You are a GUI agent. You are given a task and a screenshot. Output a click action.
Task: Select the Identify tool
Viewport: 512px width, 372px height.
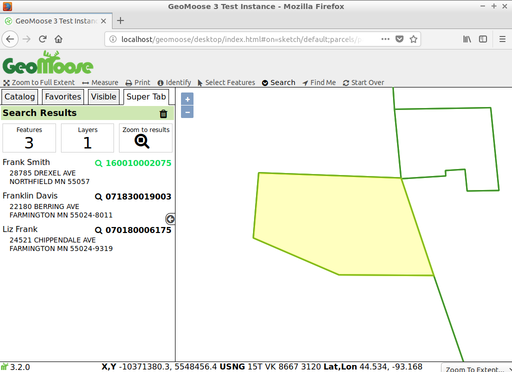(174, 82)
